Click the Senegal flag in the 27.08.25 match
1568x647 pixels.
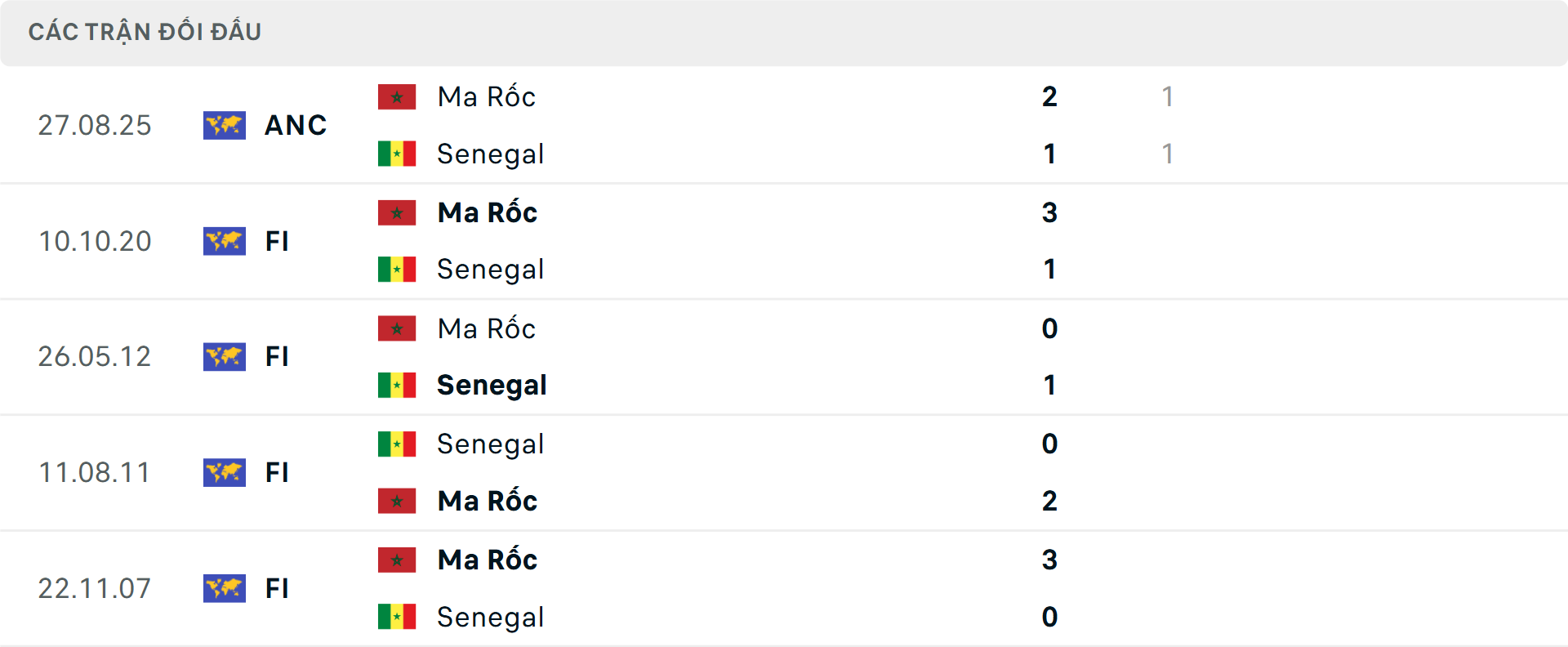point(398,153)
